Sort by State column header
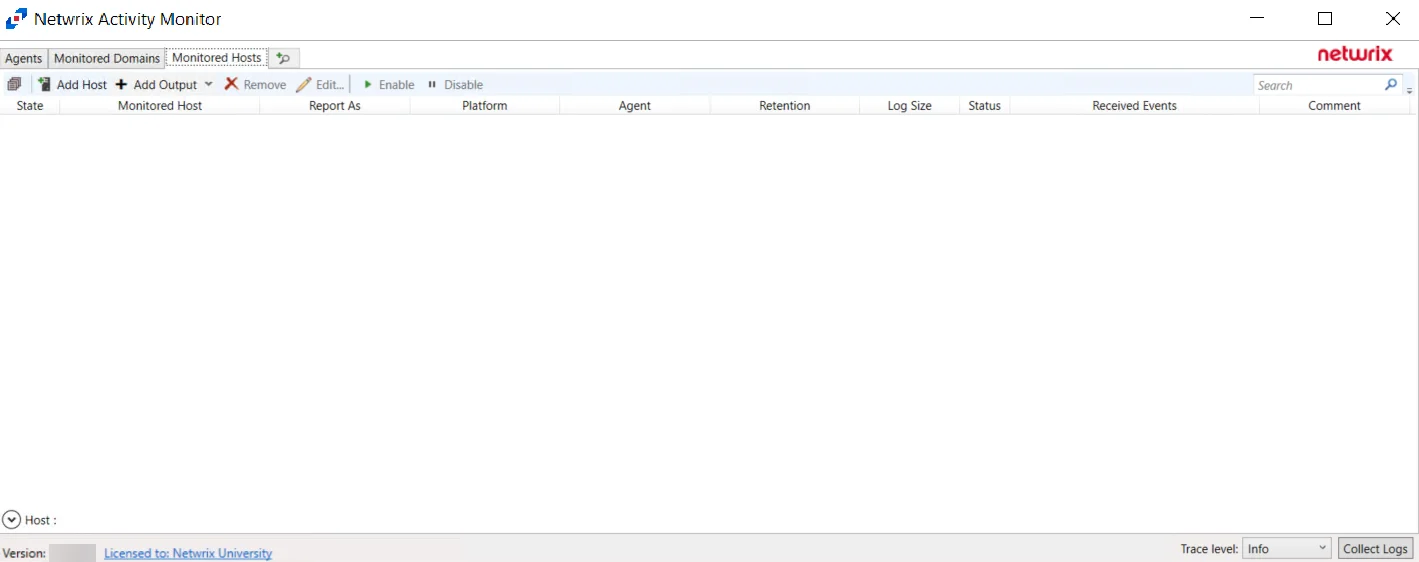 coord(30,105)
